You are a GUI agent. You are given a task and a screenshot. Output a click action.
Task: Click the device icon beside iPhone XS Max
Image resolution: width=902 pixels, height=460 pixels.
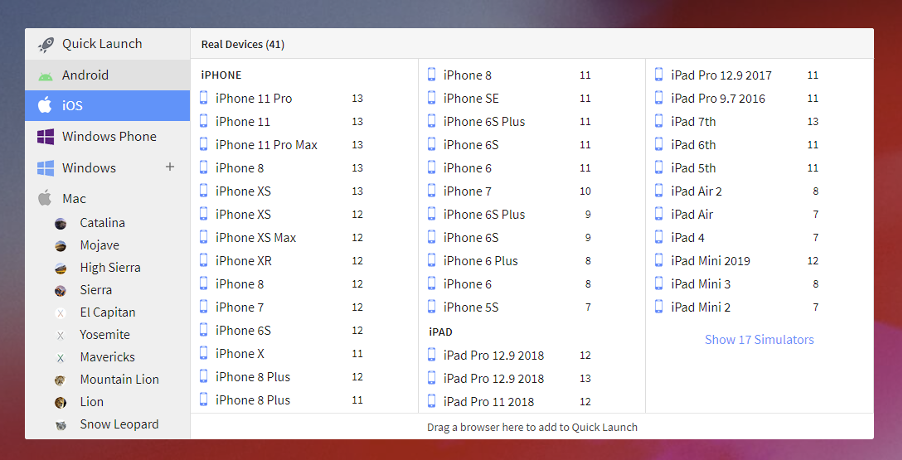(x=204, y=236)
